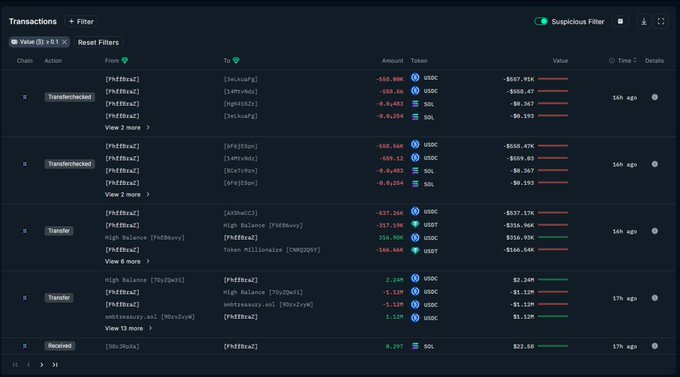Open recipient address [BCe7c9zn]
This screenshot has width=680, height=377.
241,170
